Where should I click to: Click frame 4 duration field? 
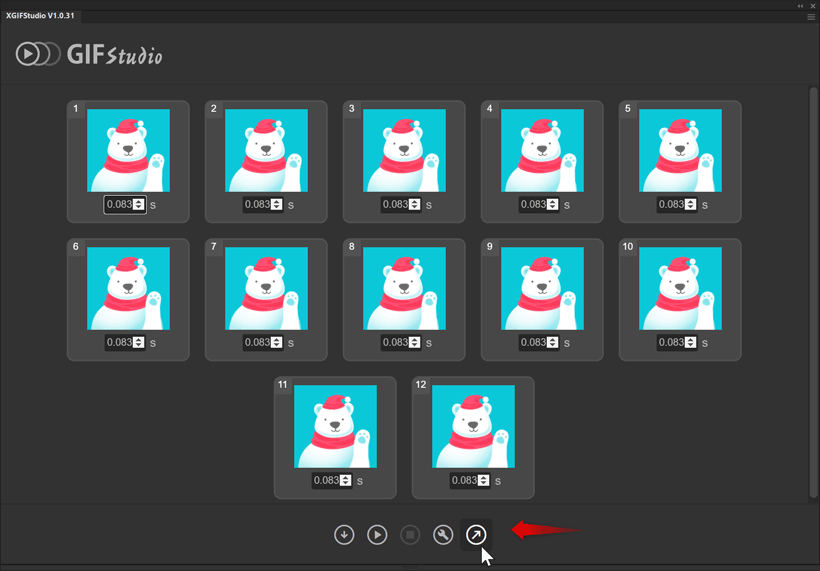(539, 204)
